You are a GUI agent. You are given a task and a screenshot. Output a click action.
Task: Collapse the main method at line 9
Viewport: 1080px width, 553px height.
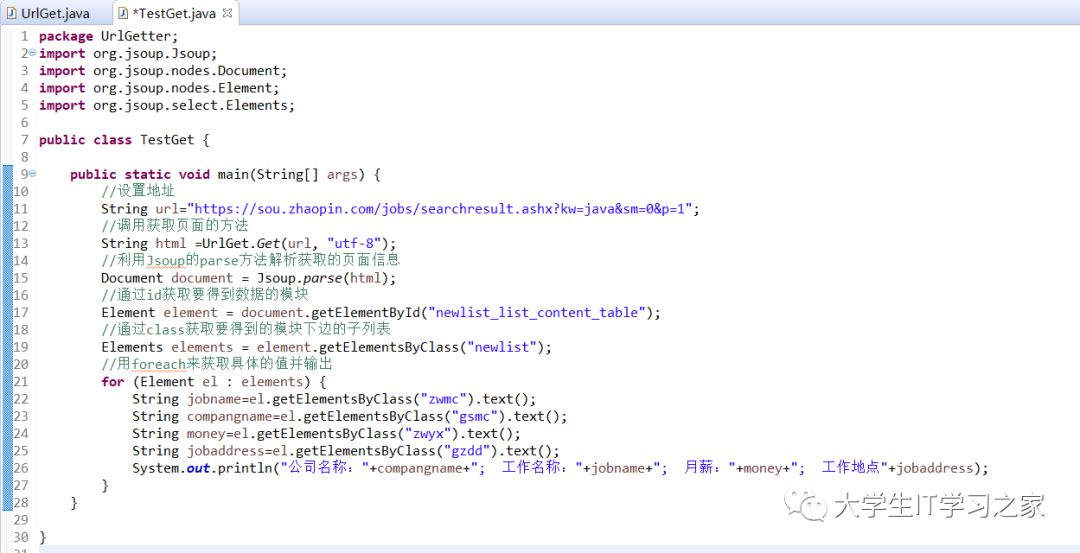click(32, 174)
